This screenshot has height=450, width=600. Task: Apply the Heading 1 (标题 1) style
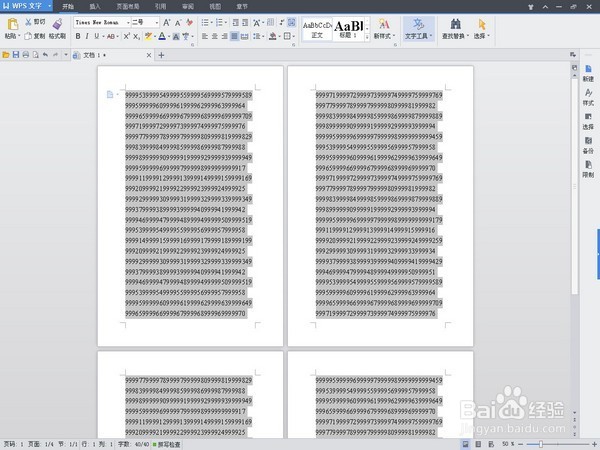348,29
